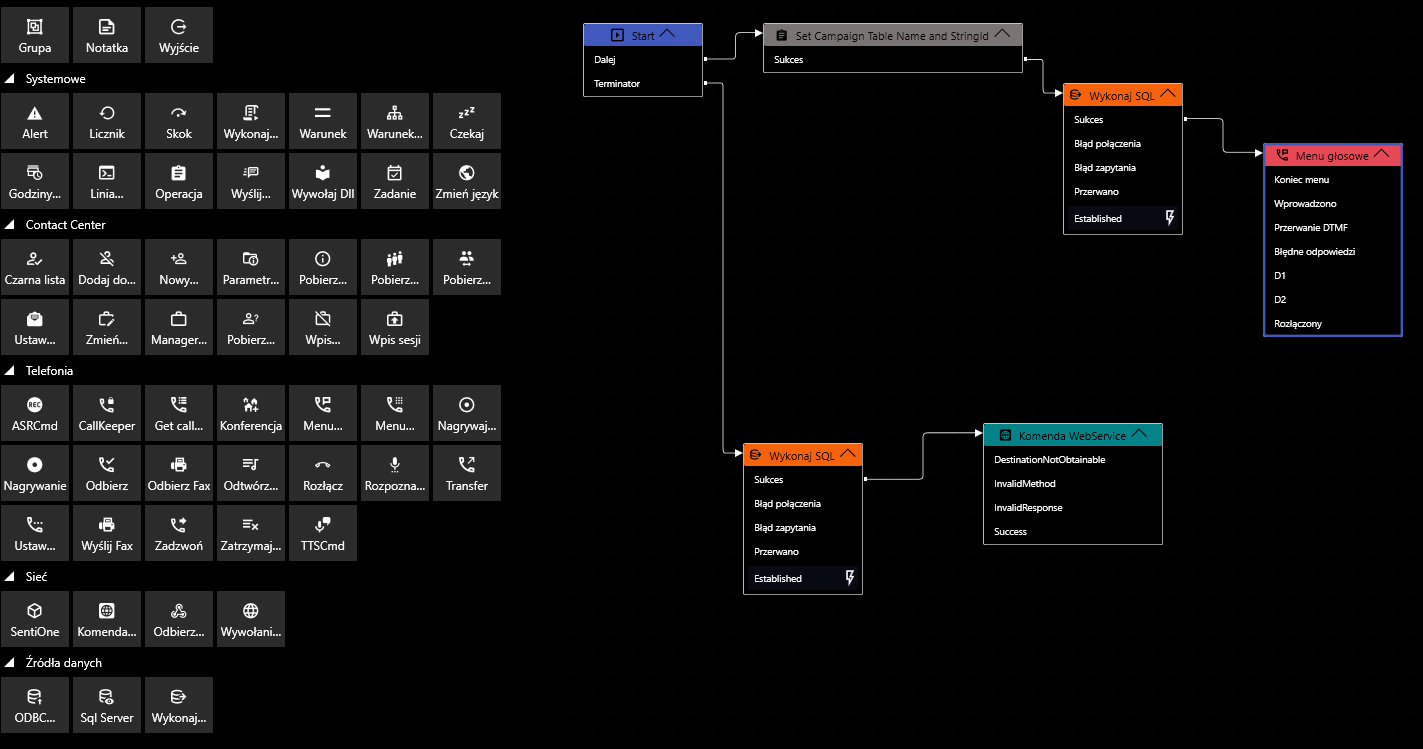1423x749 pixels.
Task: Select the Grupa tool
Action: [35, 35]
